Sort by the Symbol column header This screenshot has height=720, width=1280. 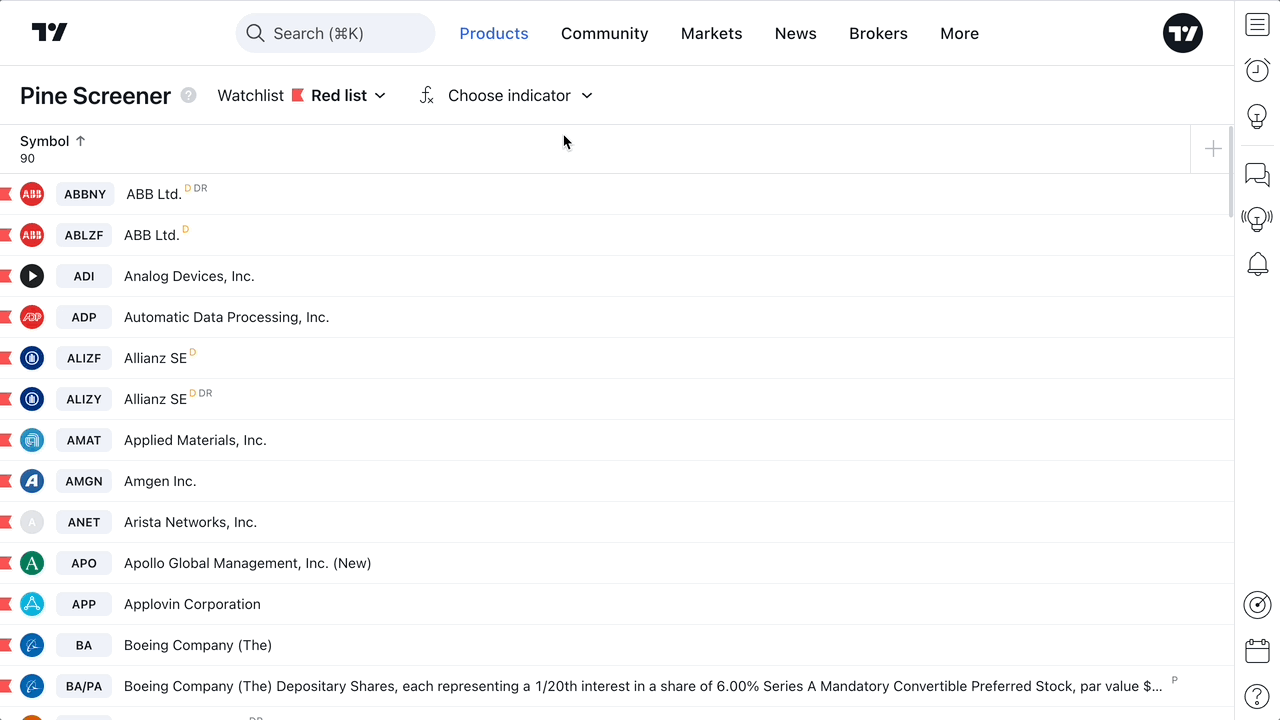click(x=53, y=141)
